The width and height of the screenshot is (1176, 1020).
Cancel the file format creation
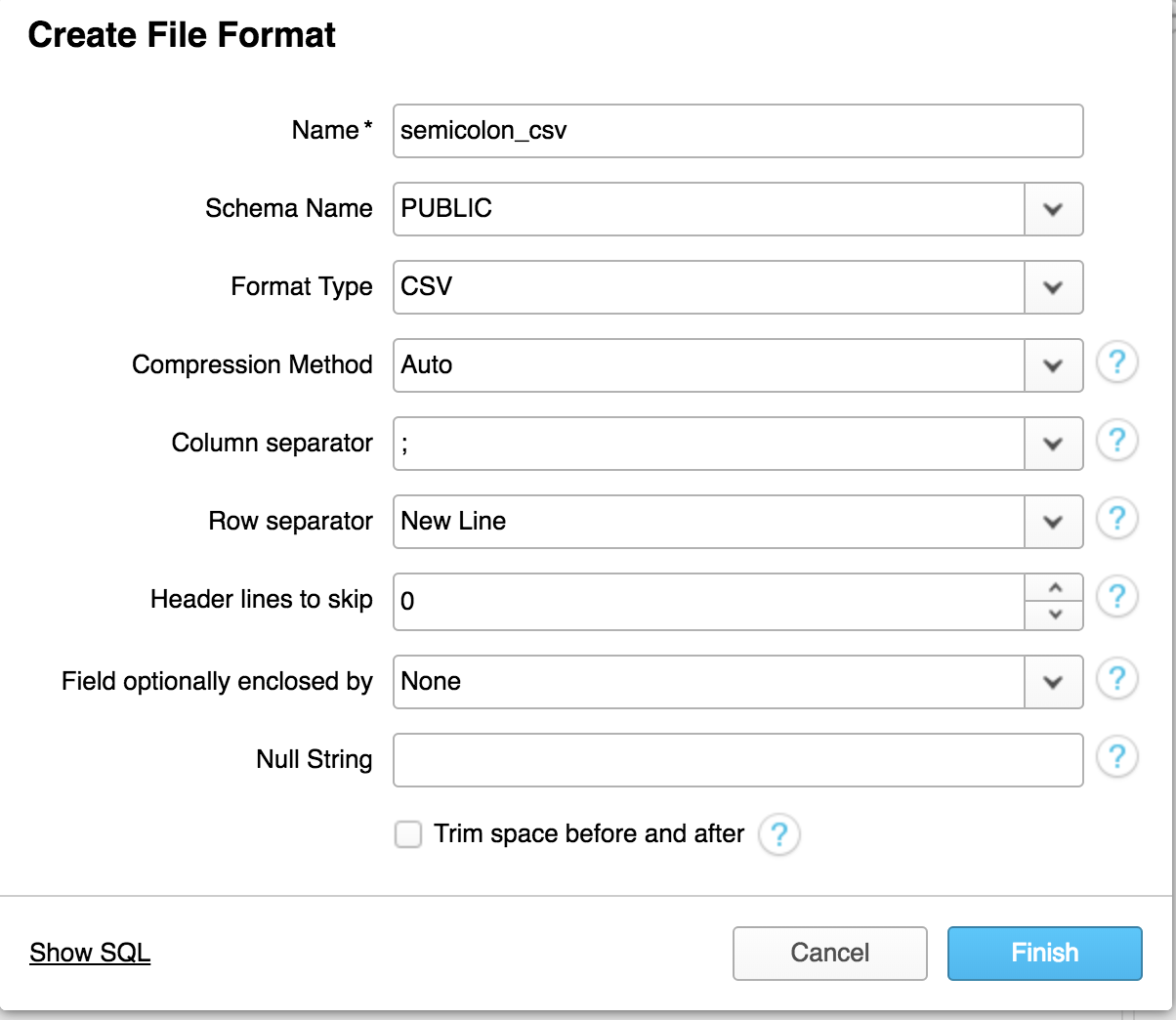pyautogui.click(x=829, y=954)
